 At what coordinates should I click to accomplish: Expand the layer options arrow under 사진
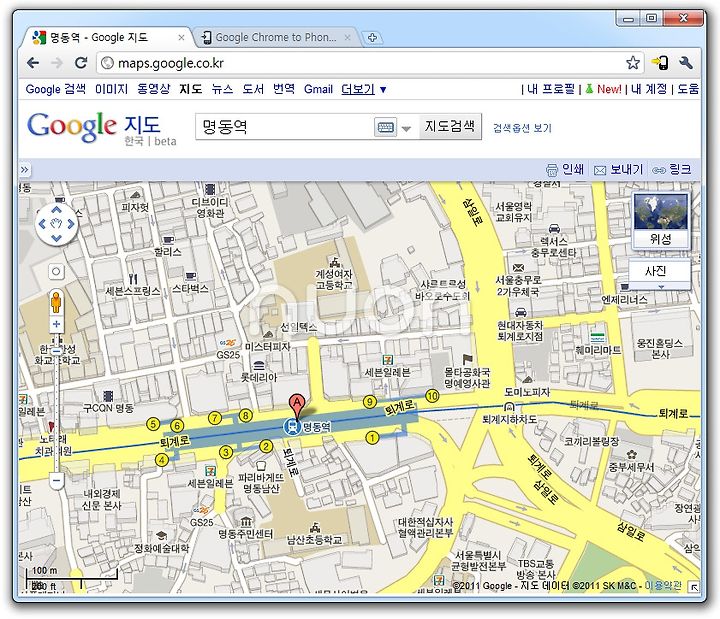661,287
